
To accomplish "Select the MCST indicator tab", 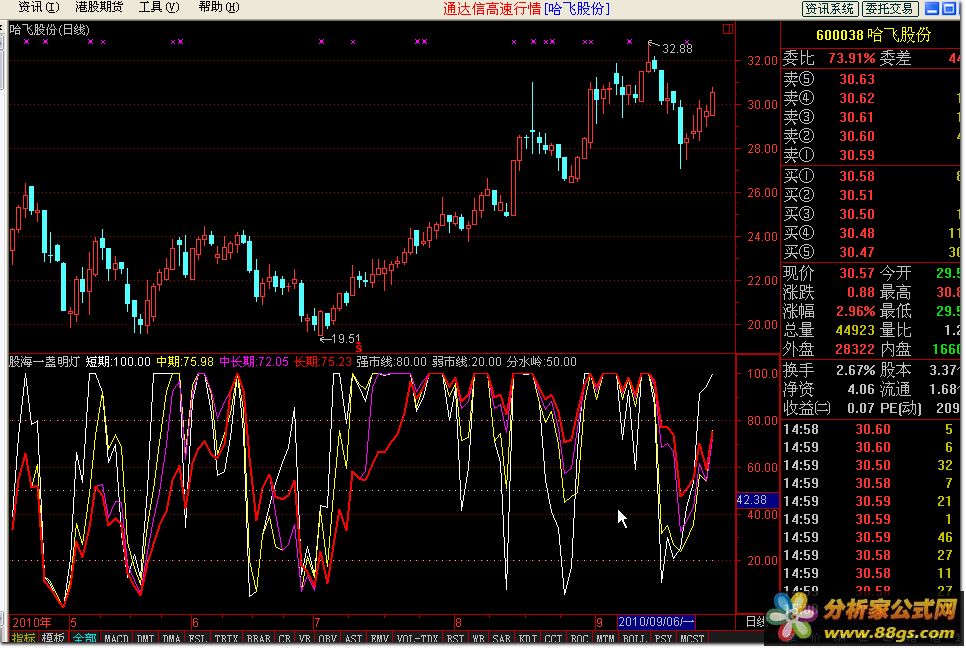I will point(692,639).
